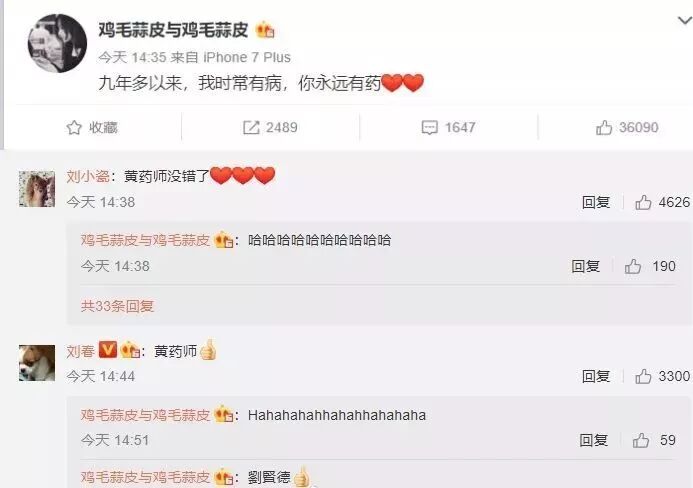Screen dimensions: 693x488
Task: Click the repost icon showing 2489
Action: pos(251,128)
